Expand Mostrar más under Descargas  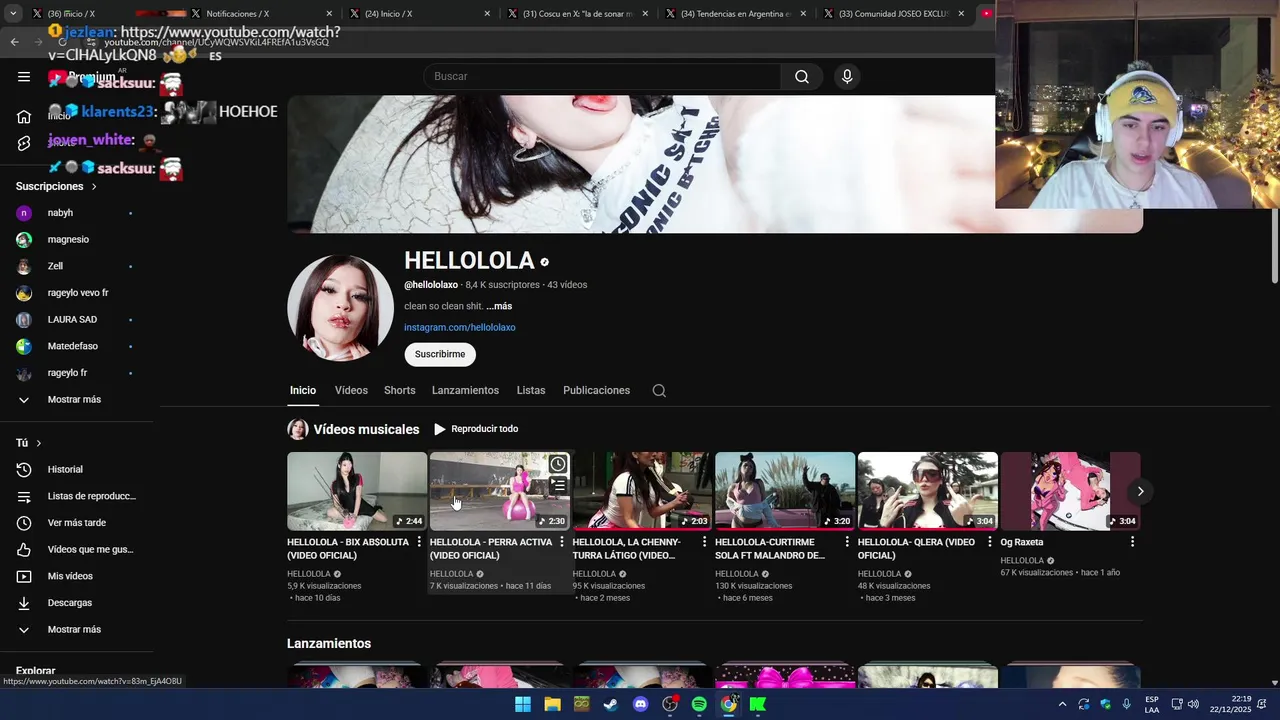click(x=72, y=629)
